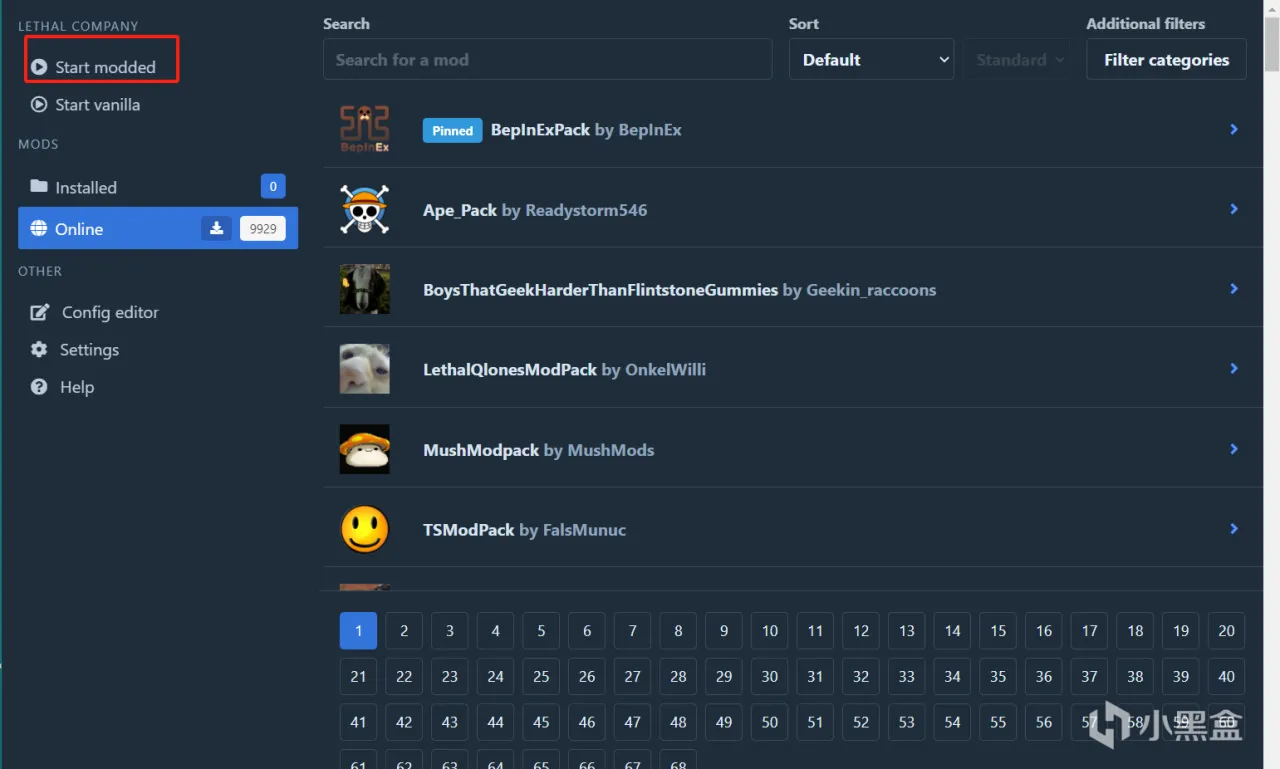Click the download icon next to Online
The height and width of the screenshot is (769, 1280).
pos(216,228)
